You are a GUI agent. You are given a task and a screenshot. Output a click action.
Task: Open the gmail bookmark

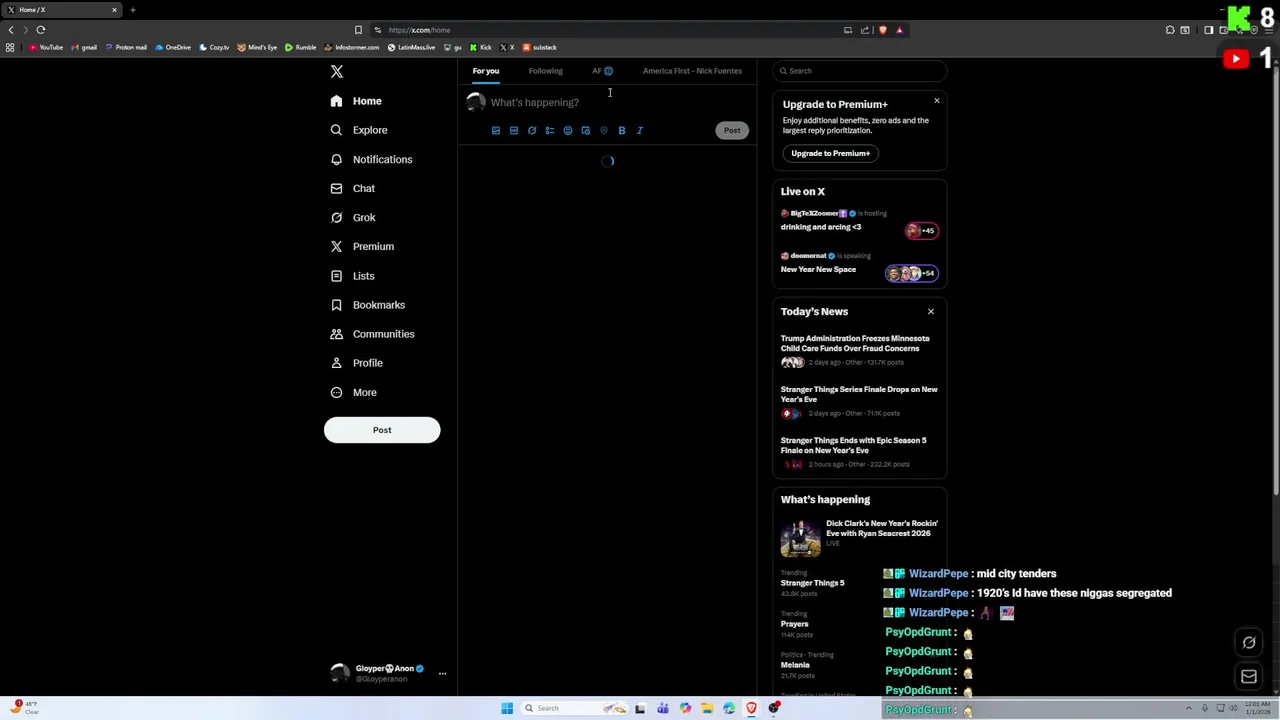(x=84, y=47)
